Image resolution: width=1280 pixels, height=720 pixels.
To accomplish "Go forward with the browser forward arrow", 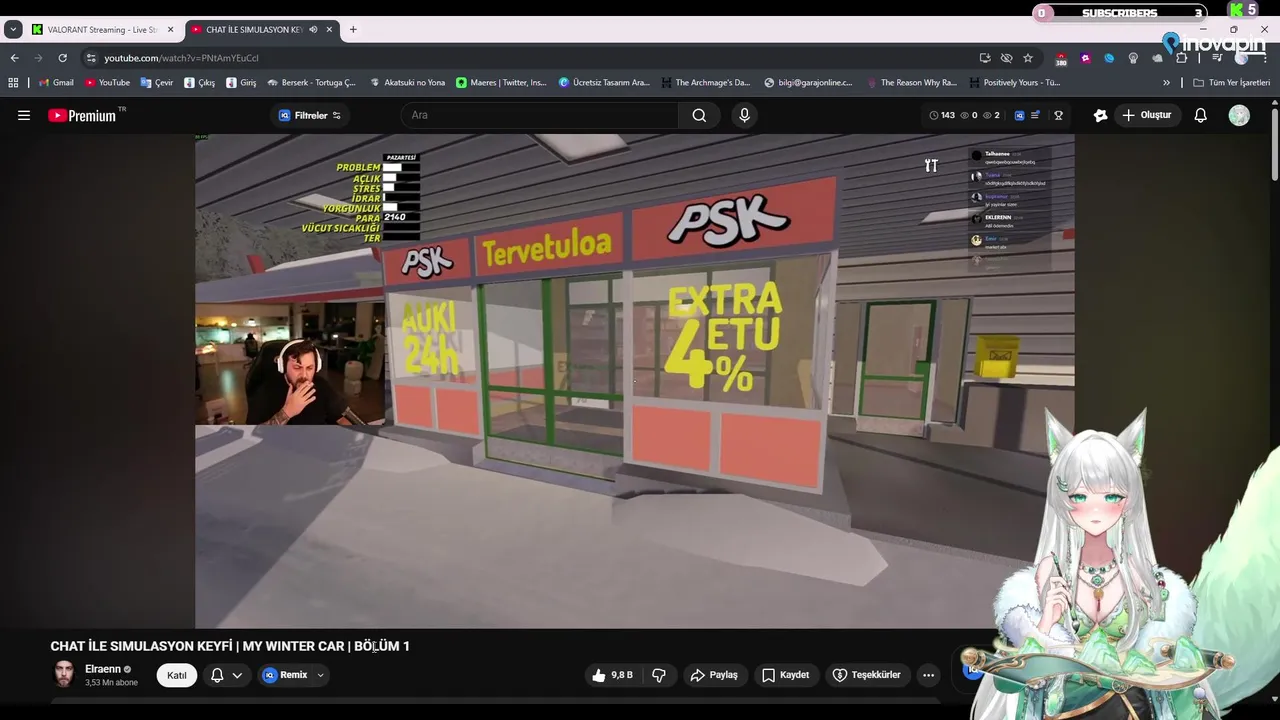I will pos(38,58).
